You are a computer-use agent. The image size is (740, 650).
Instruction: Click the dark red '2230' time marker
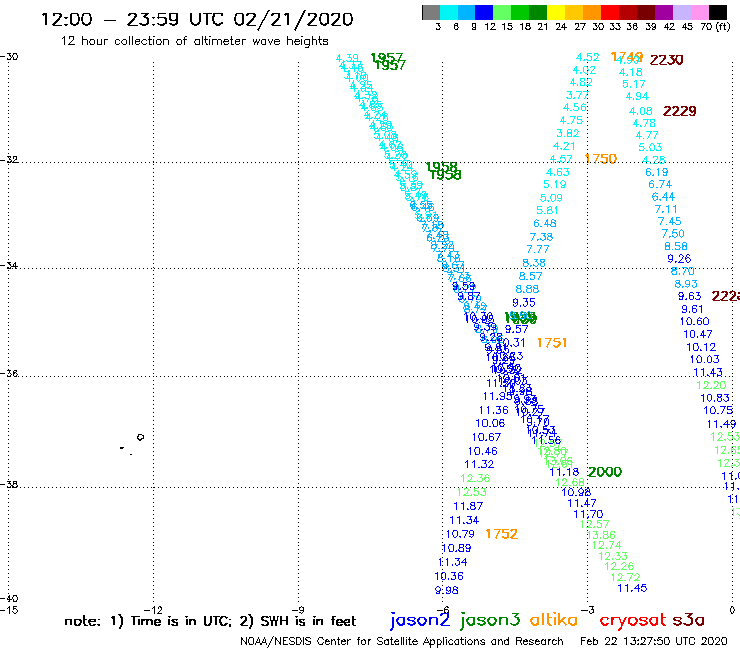pyautogui.click(x=666, y=60)
